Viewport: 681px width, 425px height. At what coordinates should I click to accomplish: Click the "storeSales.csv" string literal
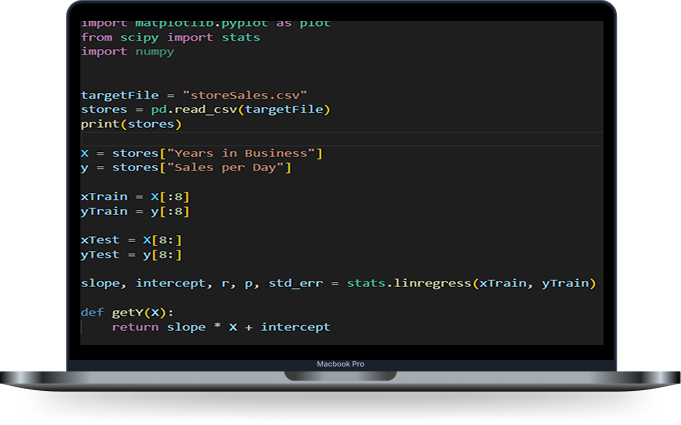pyautogui.click(x=244, y=95)
